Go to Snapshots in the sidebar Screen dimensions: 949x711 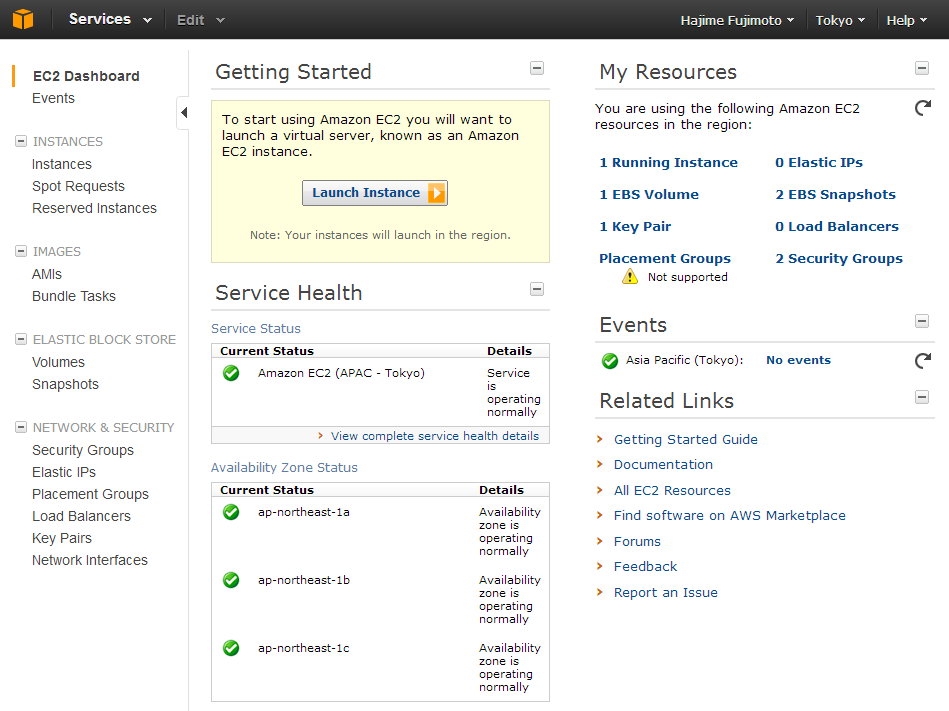tap(65, 384)
